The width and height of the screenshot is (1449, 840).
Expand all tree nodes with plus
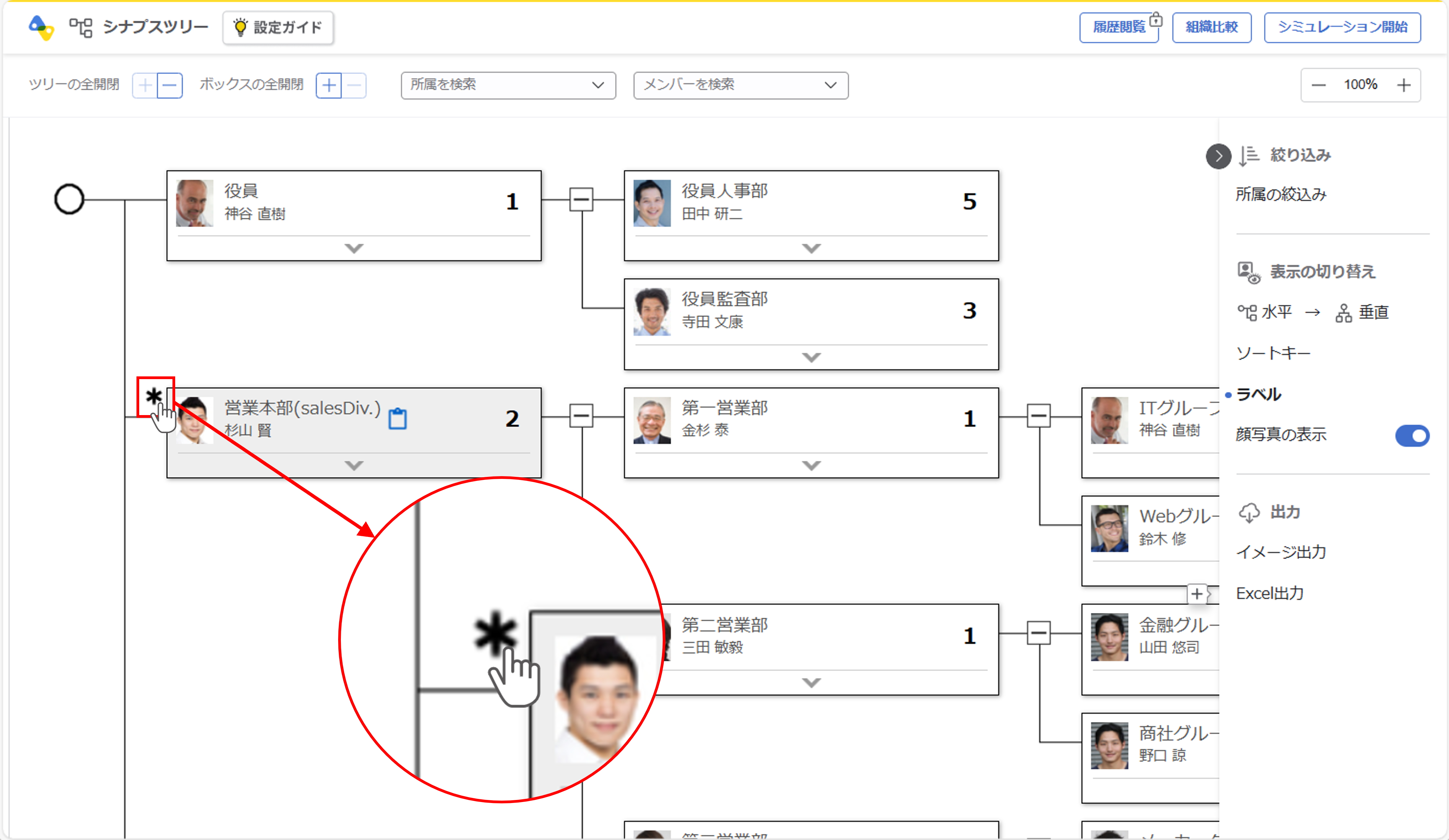(x=145, y=86)
